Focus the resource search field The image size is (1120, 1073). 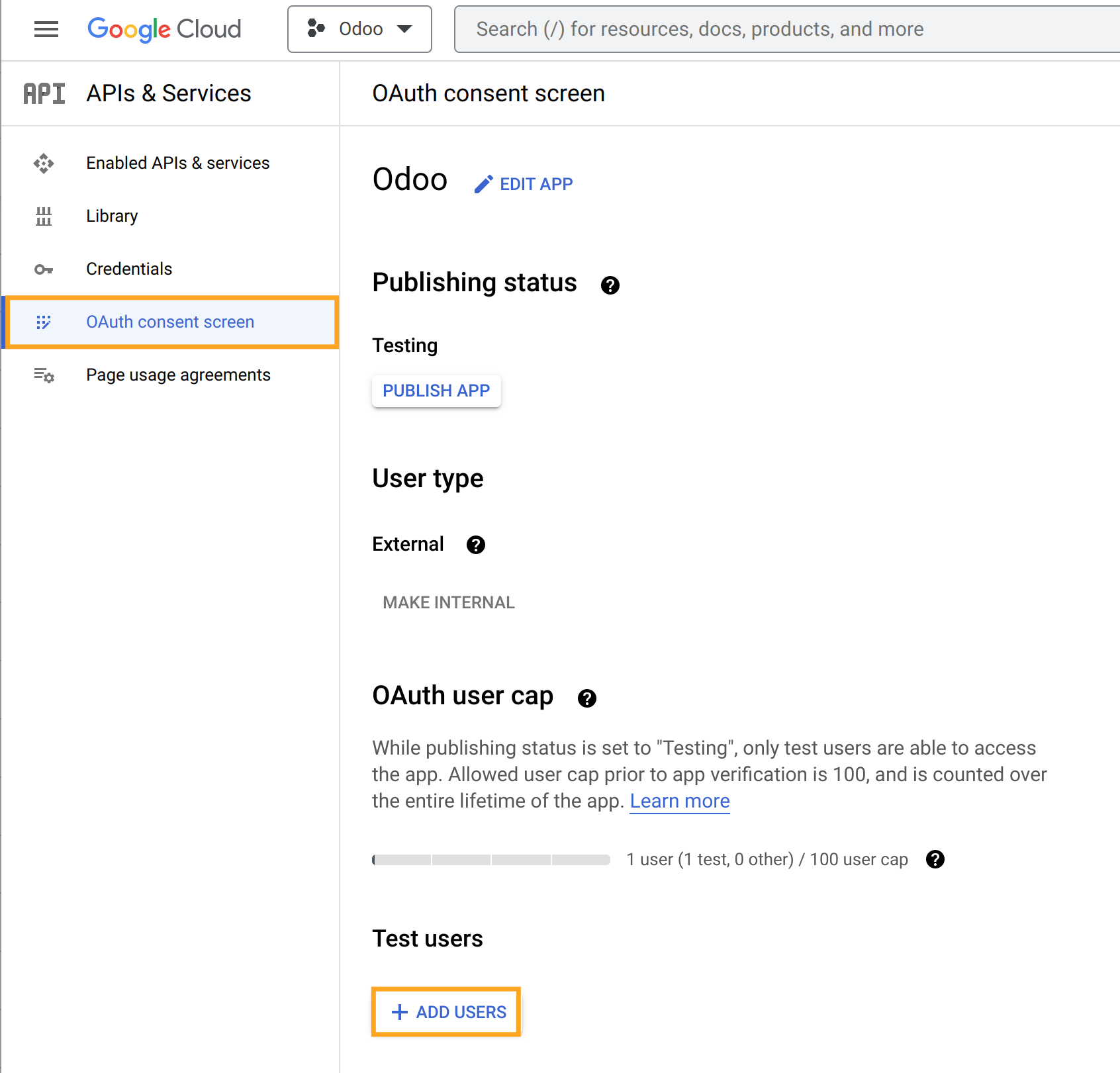(x=788, y=29)
